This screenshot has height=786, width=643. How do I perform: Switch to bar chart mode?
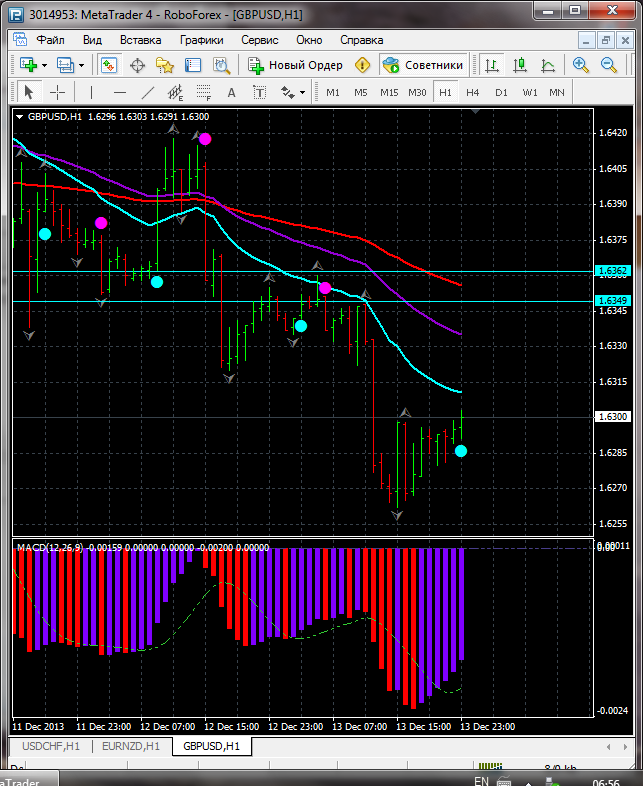(x=492, y=65)
